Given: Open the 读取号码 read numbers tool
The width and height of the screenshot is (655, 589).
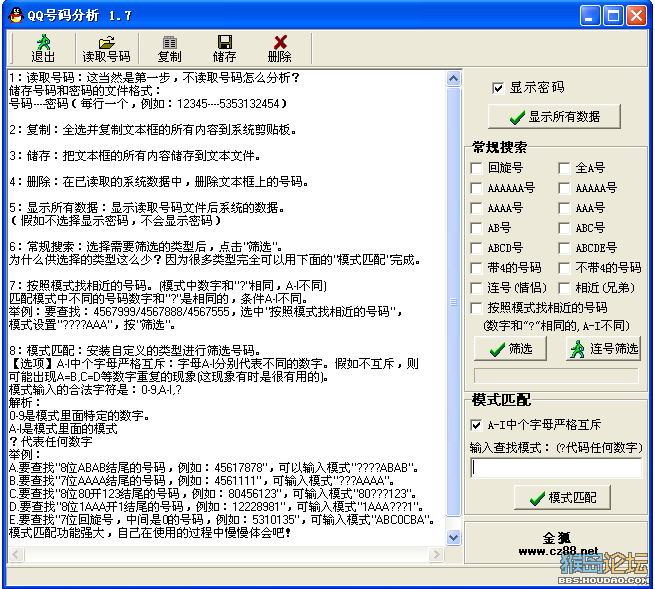Looking at the screenshot, I should click(106, 48).
